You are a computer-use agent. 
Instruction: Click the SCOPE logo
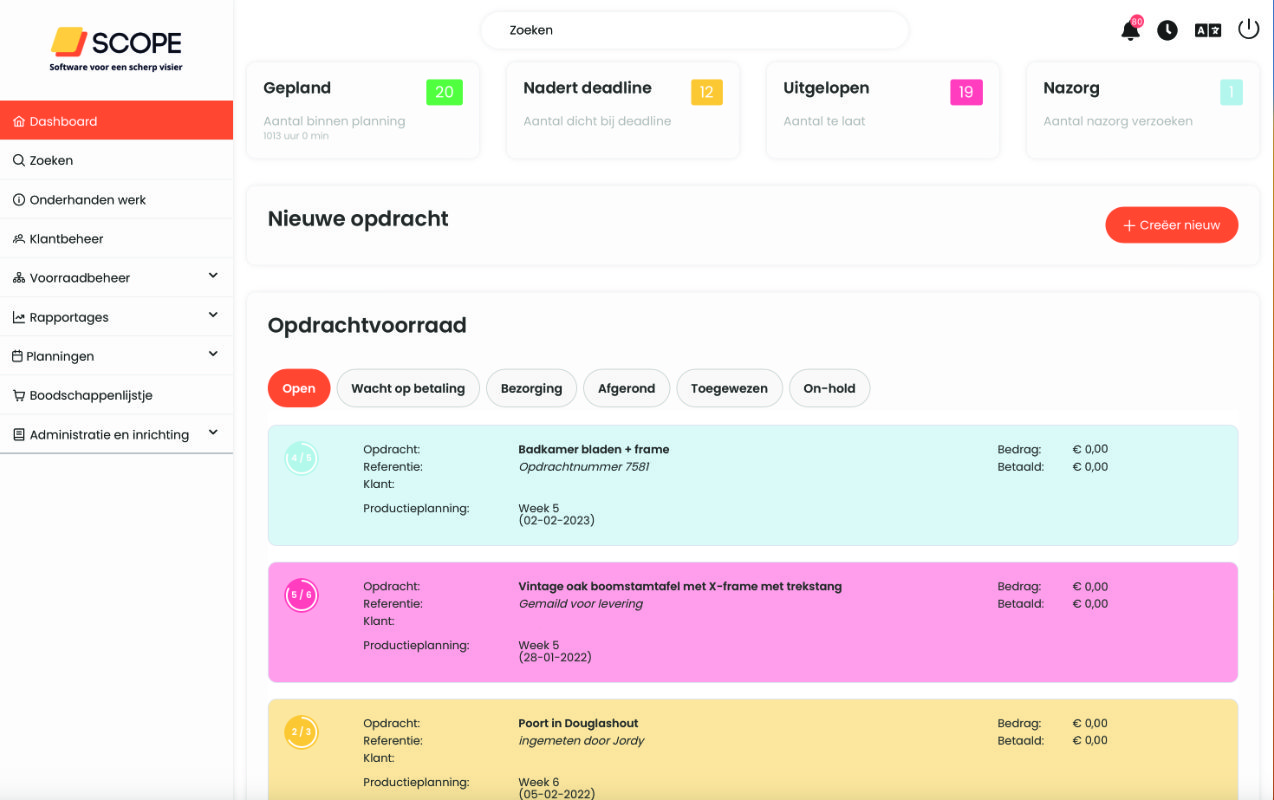(x=116, y=48)
